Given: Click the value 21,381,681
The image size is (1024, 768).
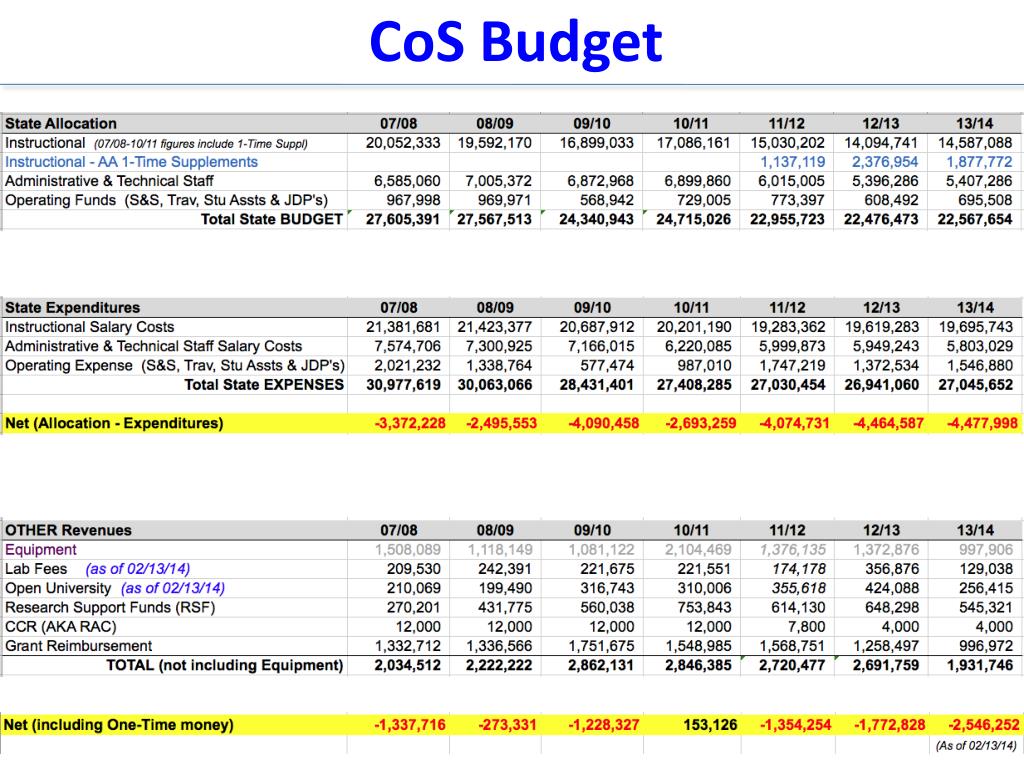Looking at the screenshot, I should [x=403, y=327].
